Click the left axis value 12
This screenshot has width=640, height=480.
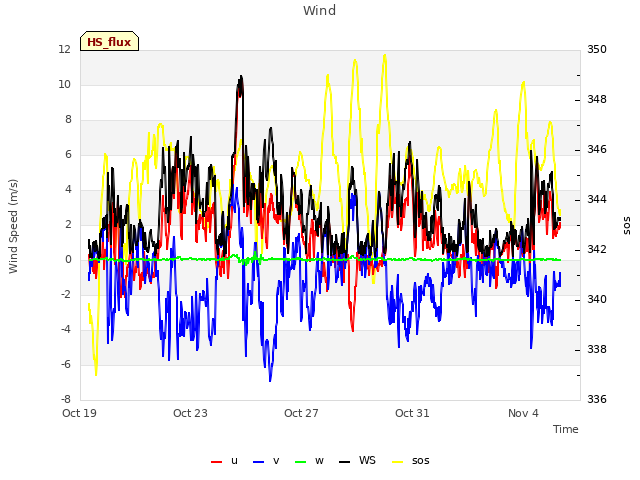point(64,49)
